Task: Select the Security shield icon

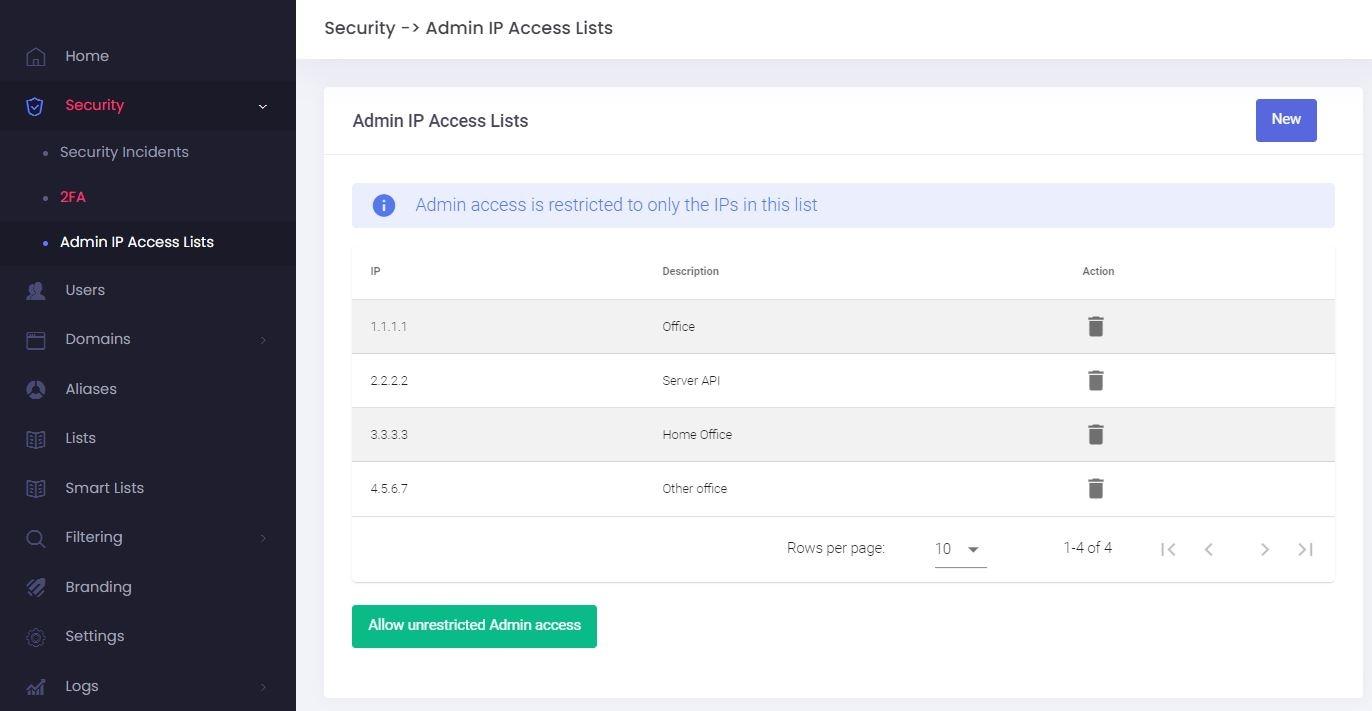Action: (34, 105)
